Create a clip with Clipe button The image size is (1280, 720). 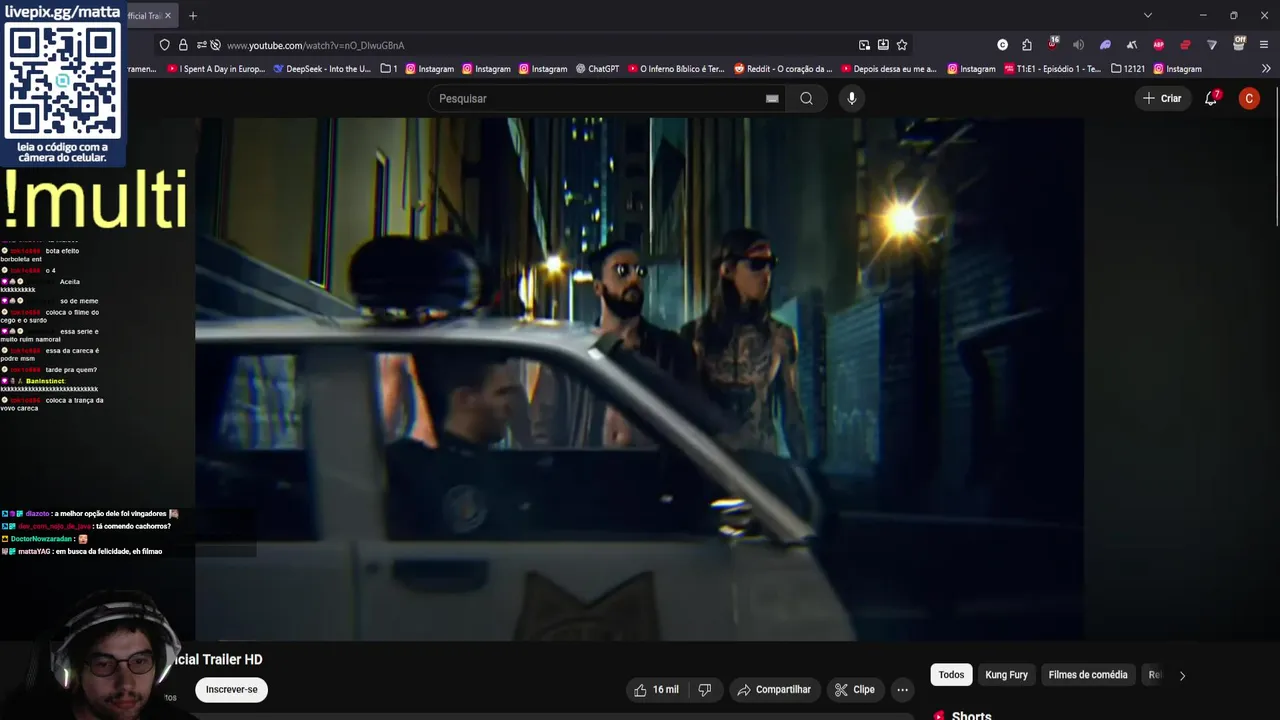(855, 690)
